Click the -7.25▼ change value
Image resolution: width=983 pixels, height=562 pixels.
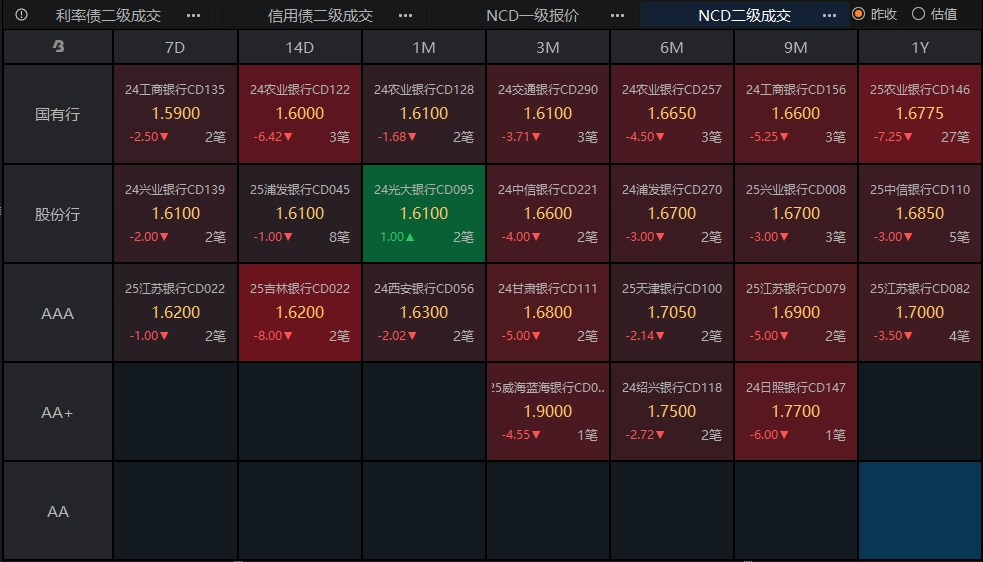(894, 137)
